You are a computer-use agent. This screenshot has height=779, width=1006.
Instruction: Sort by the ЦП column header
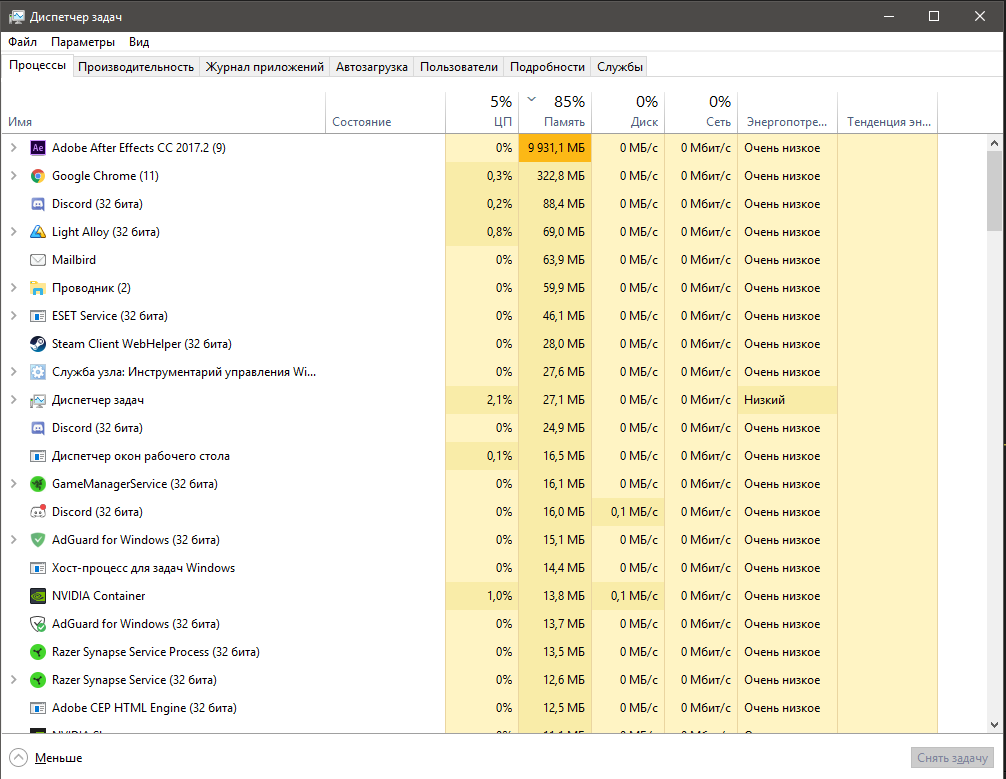[x=482, y=113]
